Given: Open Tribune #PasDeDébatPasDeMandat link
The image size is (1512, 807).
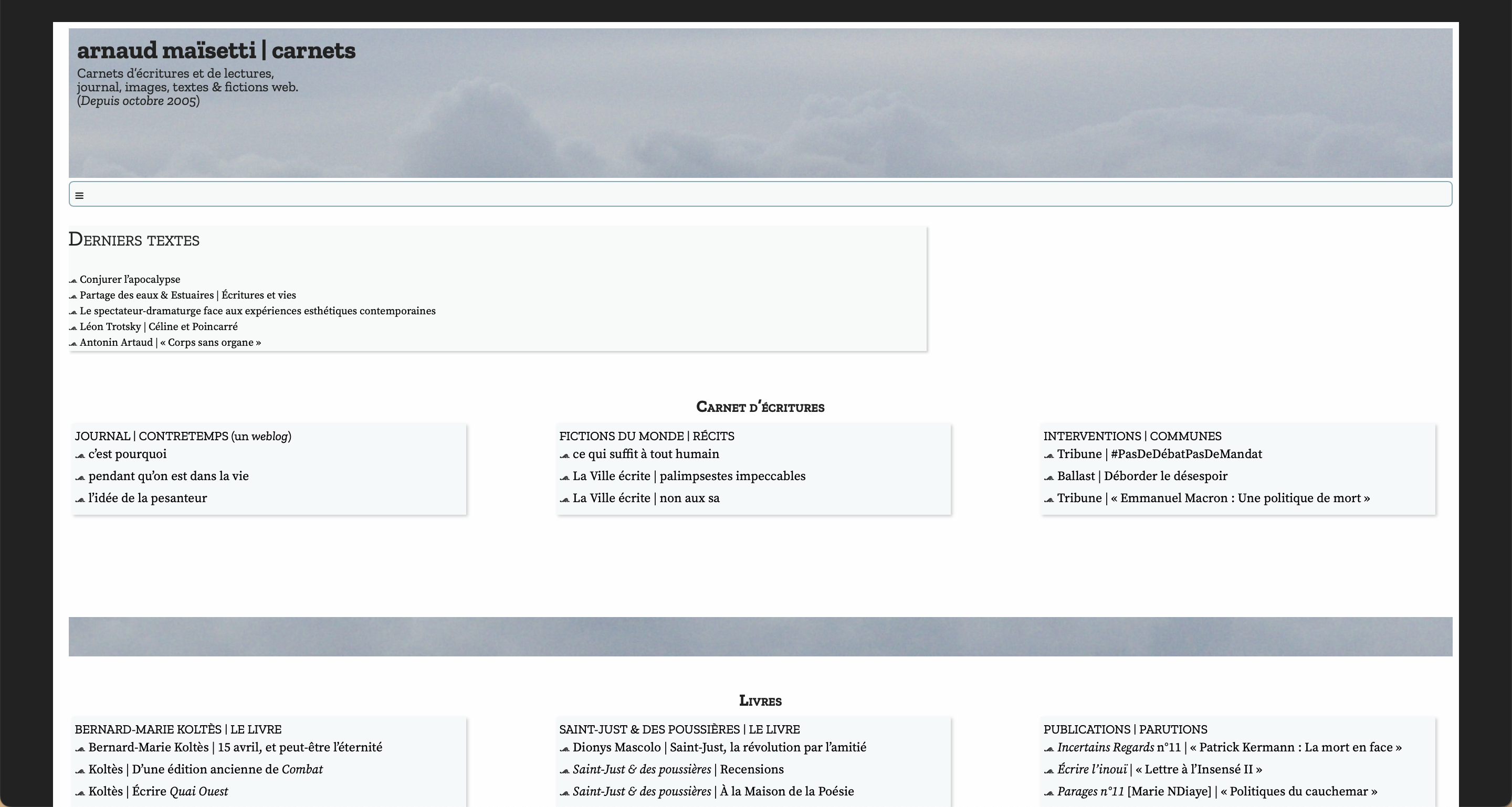Looking at the screenshot, I should [x=1159, y=454].
